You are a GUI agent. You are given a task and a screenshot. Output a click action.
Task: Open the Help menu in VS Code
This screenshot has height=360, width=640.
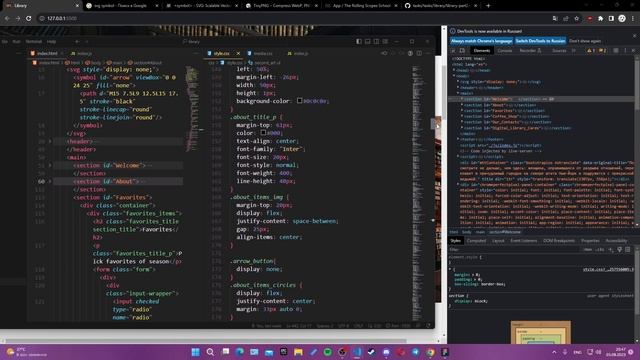click(x=51, y=42)
